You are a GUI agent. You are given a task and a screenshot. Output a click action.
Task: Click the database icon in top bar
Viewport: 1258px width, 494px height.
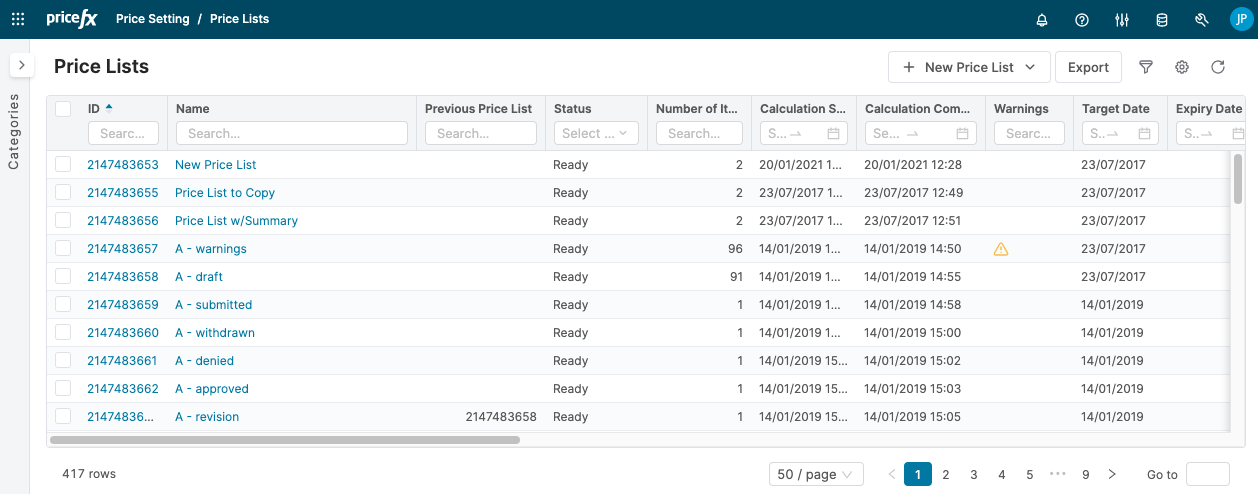[1161, 19]
